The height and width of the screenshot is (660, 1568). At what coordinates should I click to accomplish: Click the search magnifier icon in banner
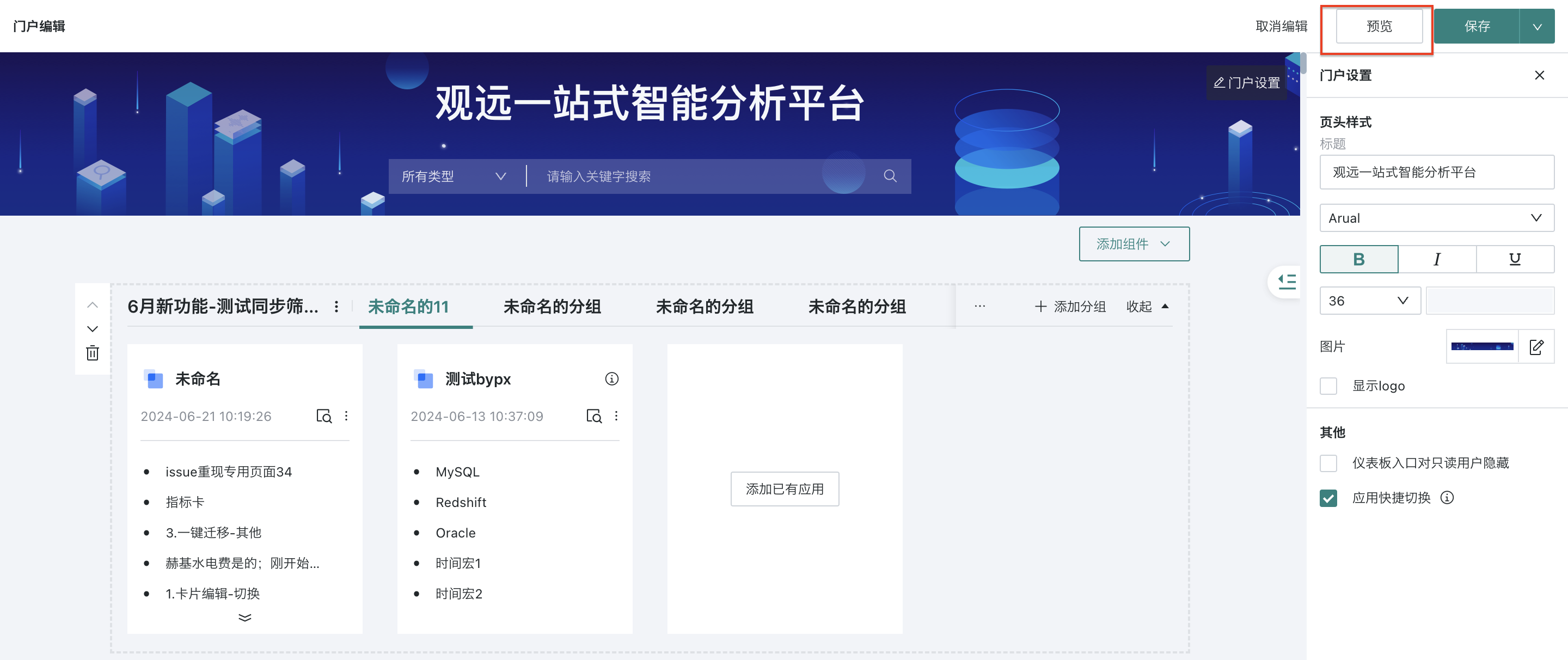[890, 176]
